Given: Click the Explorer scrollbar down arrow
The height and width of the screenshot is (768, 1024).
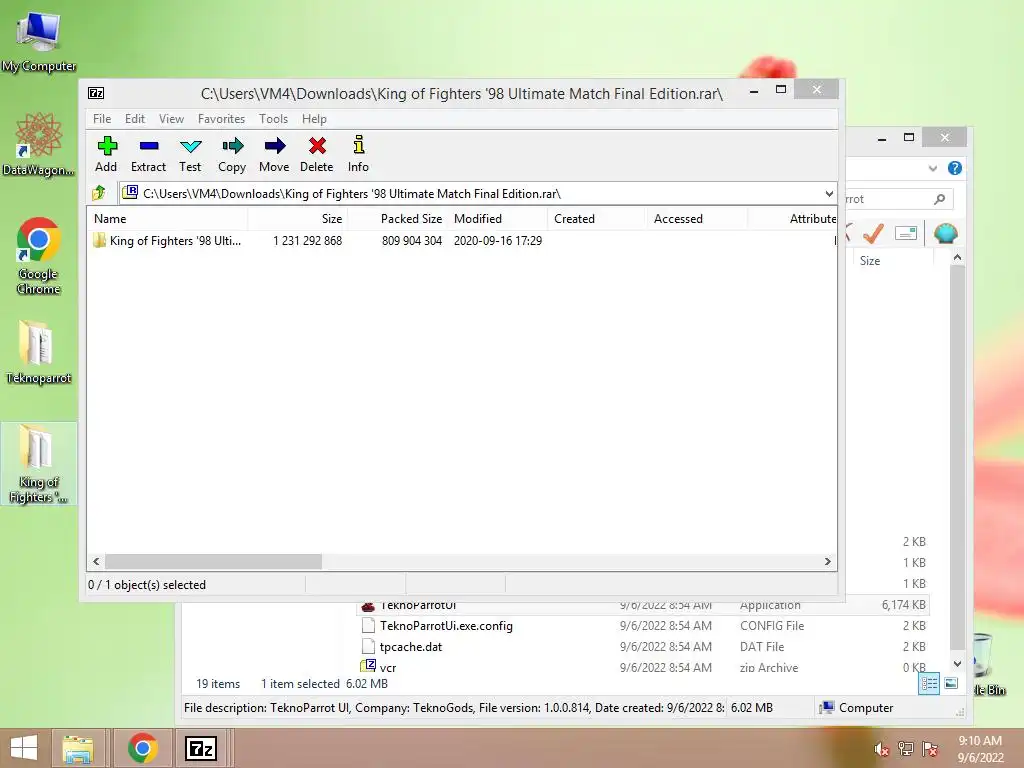Looking at the screenshot, I should coord(957,664).
